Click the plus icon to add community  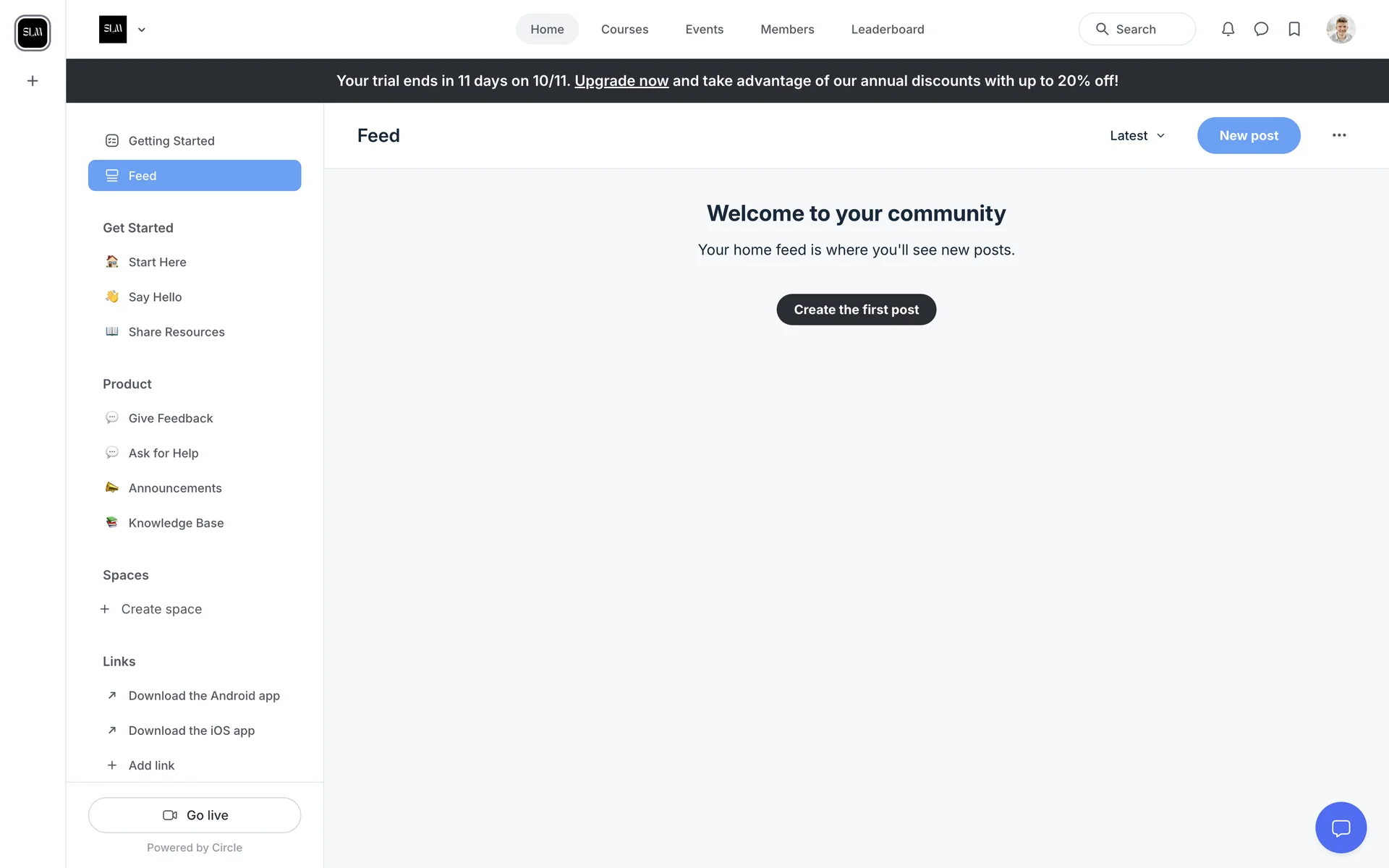pyautogui.click(x=33, y=81)
